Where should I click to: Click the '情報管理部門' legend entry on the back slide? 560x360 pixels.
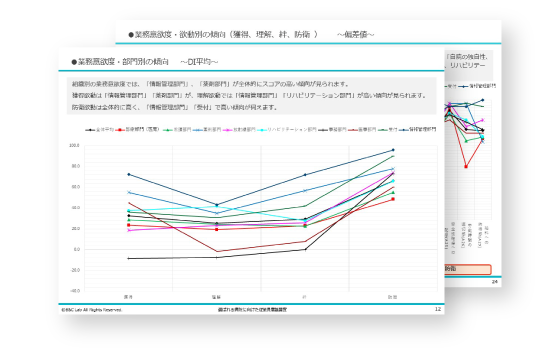pos(478,86)
